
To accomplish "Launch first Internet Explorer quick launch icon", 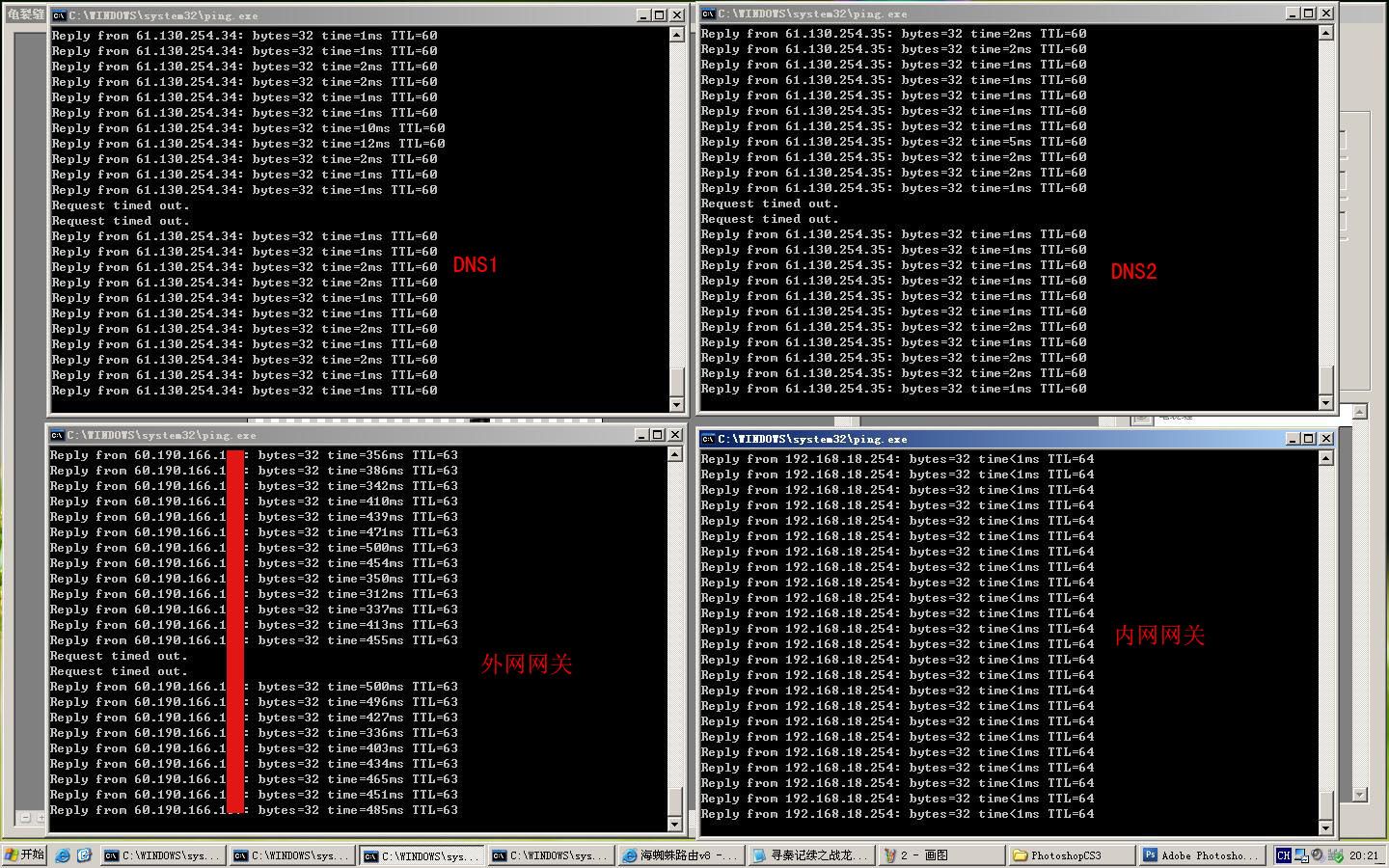I will (x=64, y=855).
